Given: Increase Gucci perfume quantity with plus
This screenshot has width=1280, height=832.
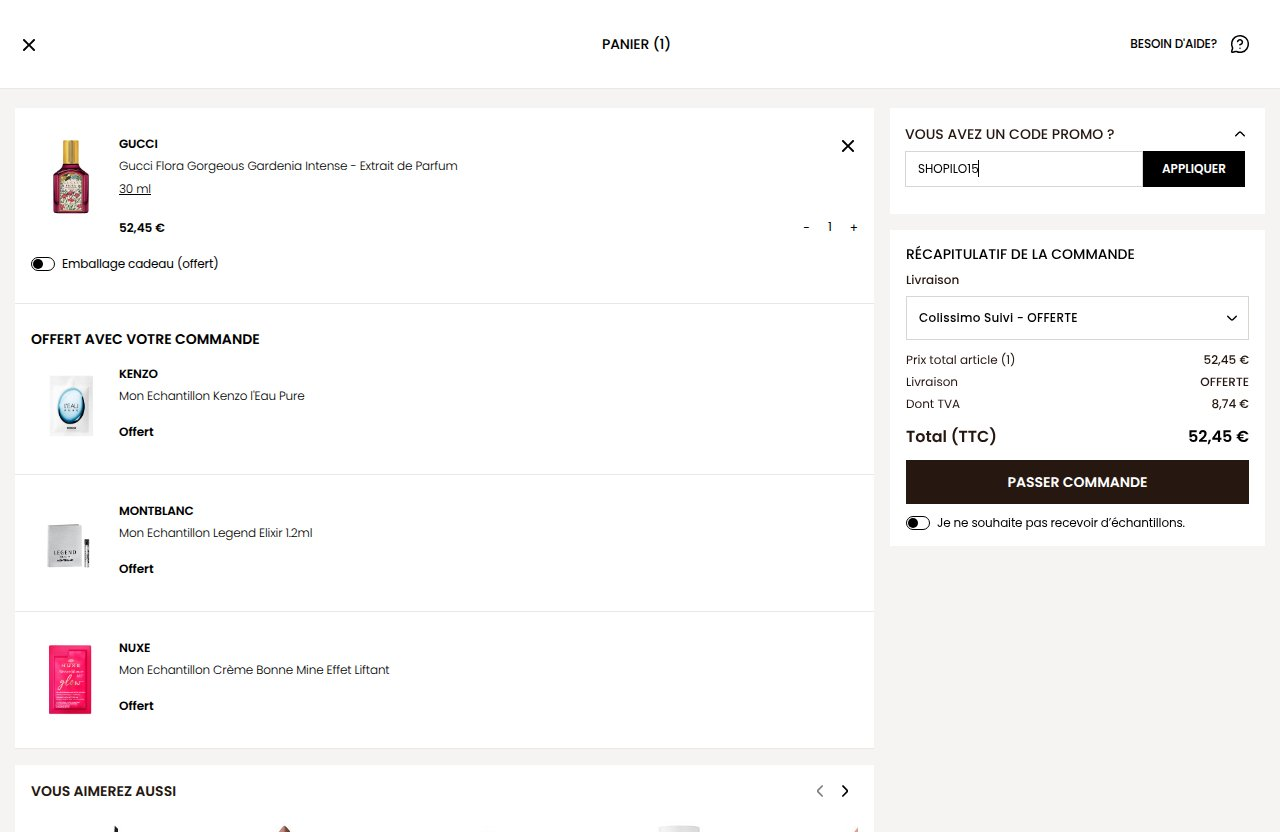Looking at the screenshot, I should point(854,228).
